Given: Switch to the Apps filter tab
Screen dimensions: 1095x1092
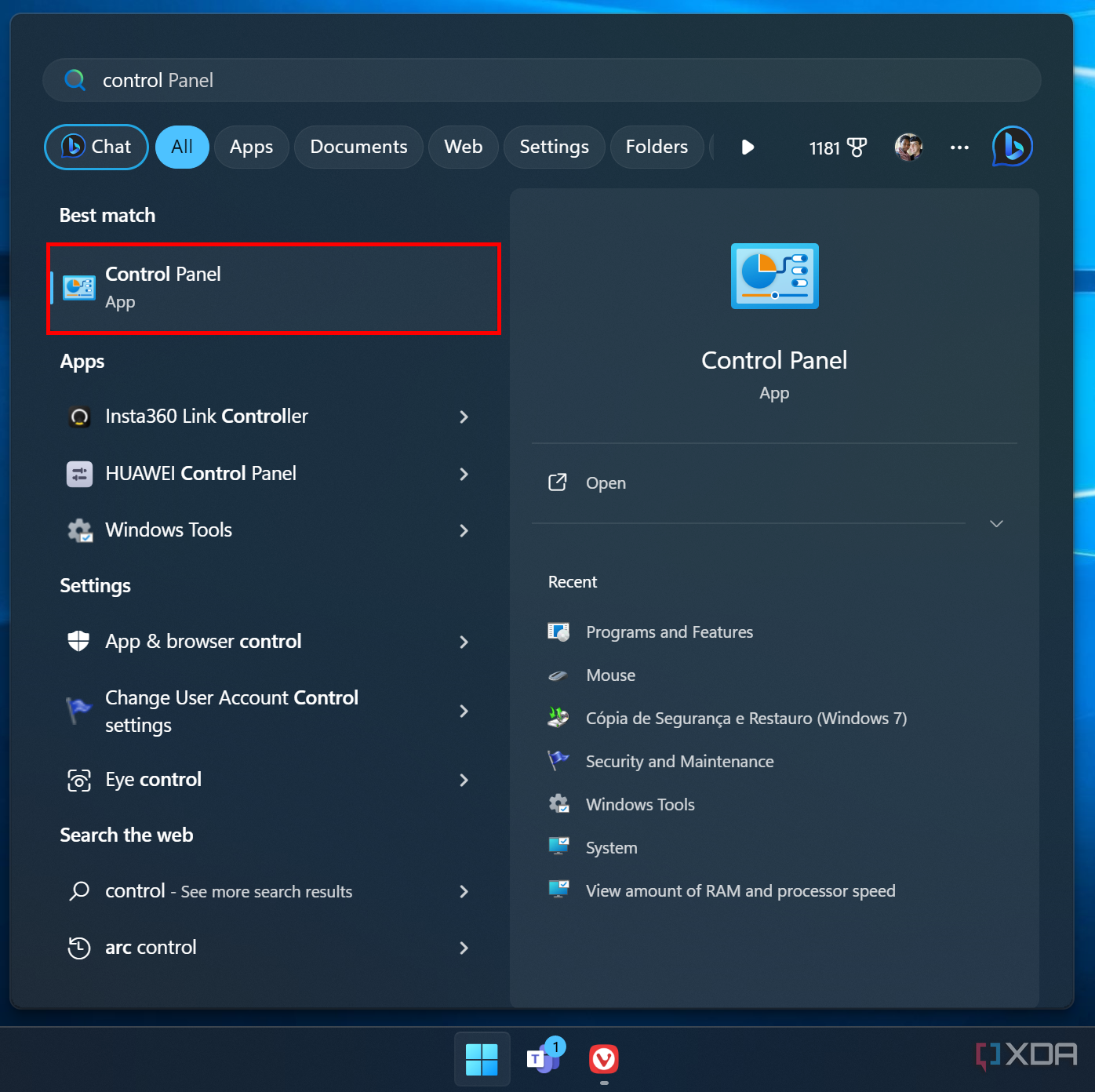Looking at the screenshot, I should pos(252,147).
